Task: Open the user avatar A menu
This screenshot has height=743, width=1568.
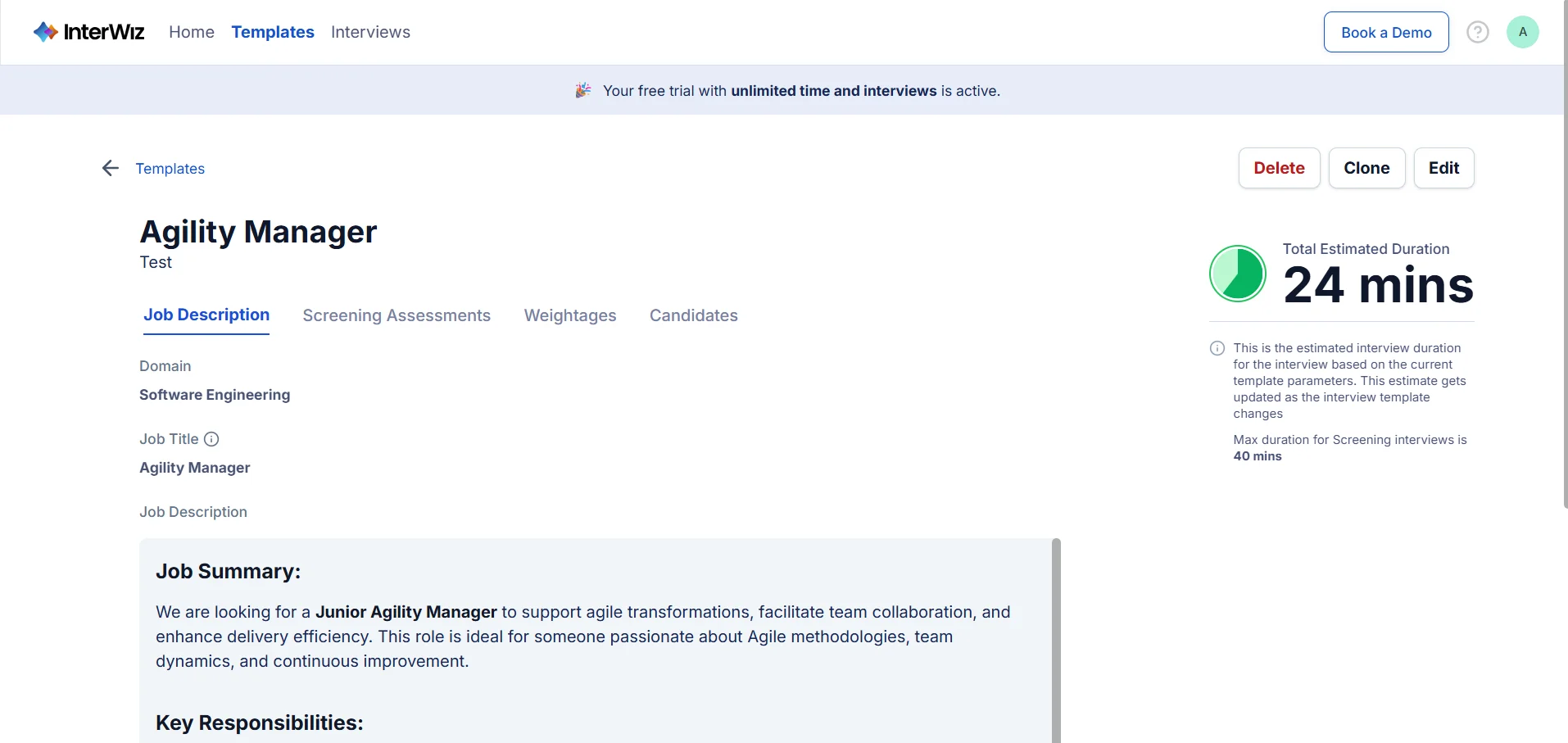Action: [x=1522, y=32]
